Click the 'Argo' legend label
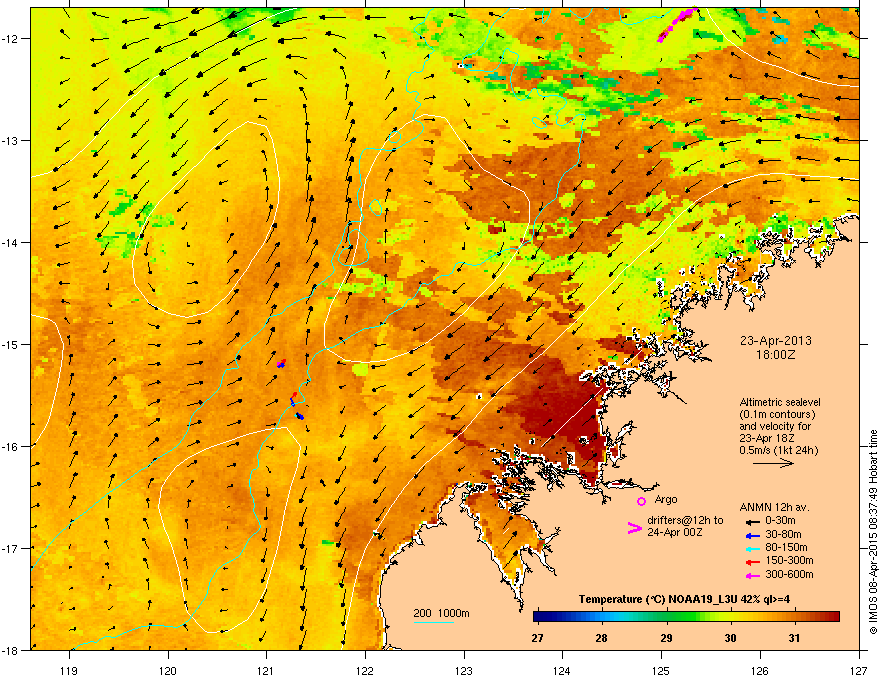The width and height of the screenshot is (880, 680). [x=666, y=500]
